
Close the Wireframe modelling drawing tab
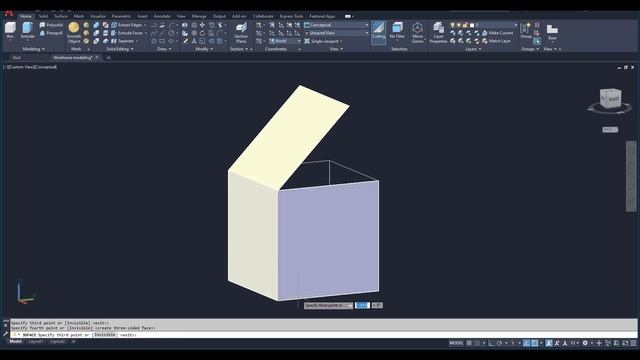pyautogui.click(x=97, y=58)
